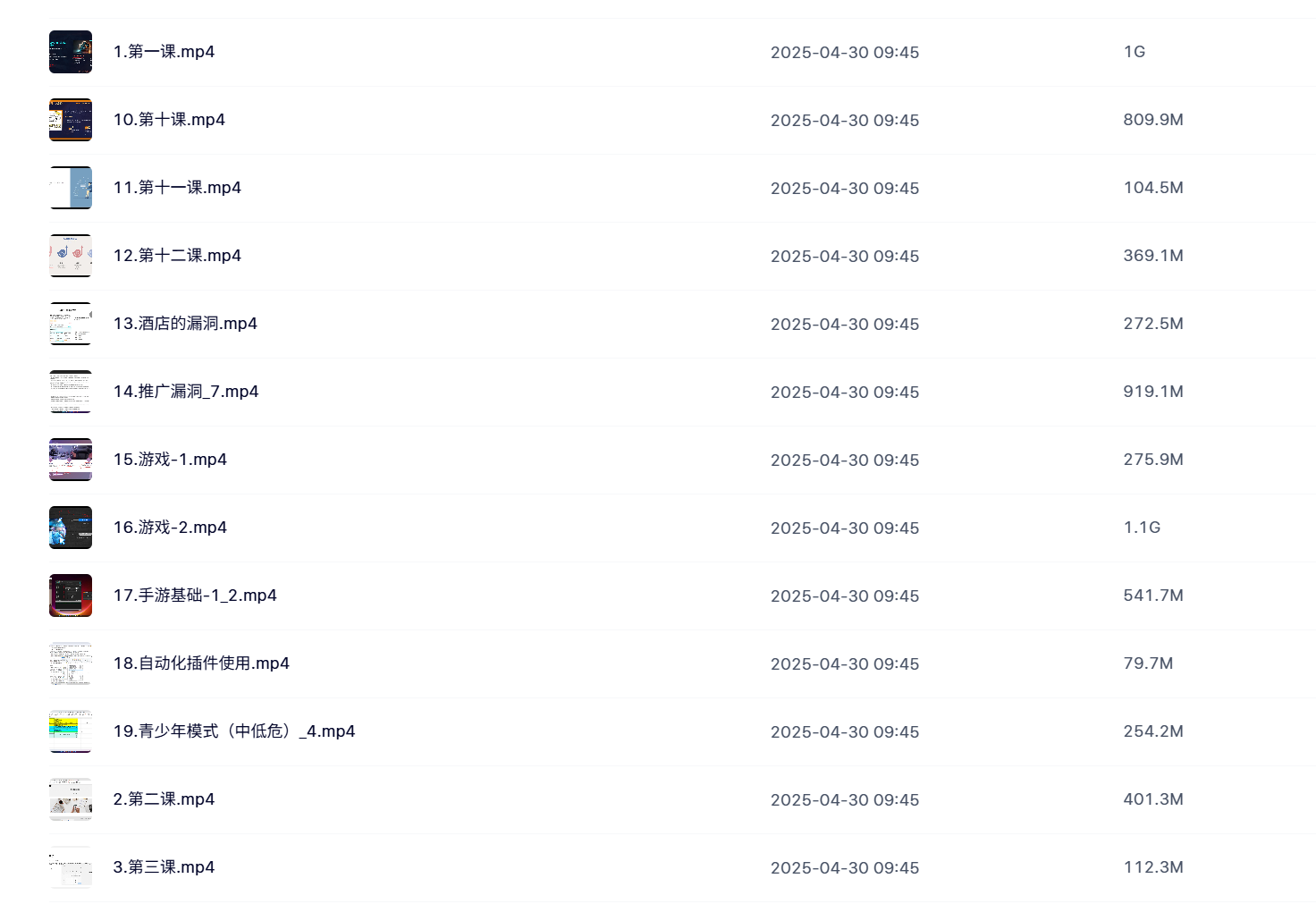Click the 1.1G file size entry

click(1142, 528)
